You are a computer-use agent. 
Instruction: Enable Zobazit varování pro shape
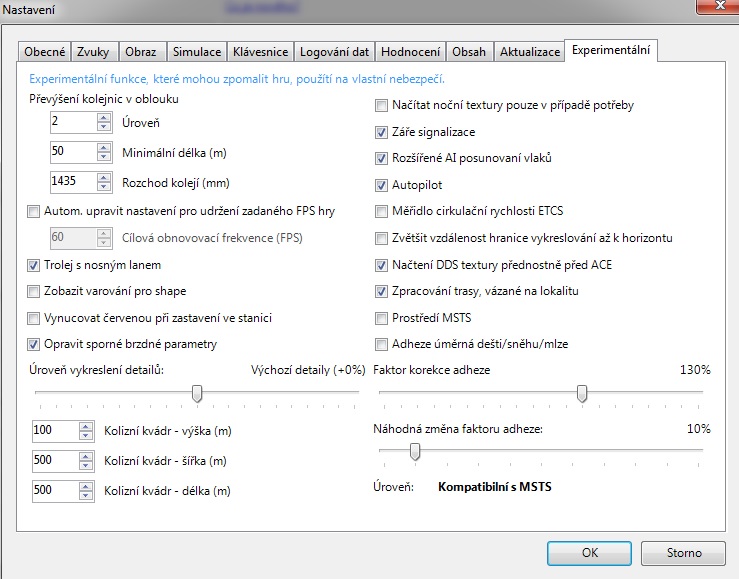coord(35,291)
